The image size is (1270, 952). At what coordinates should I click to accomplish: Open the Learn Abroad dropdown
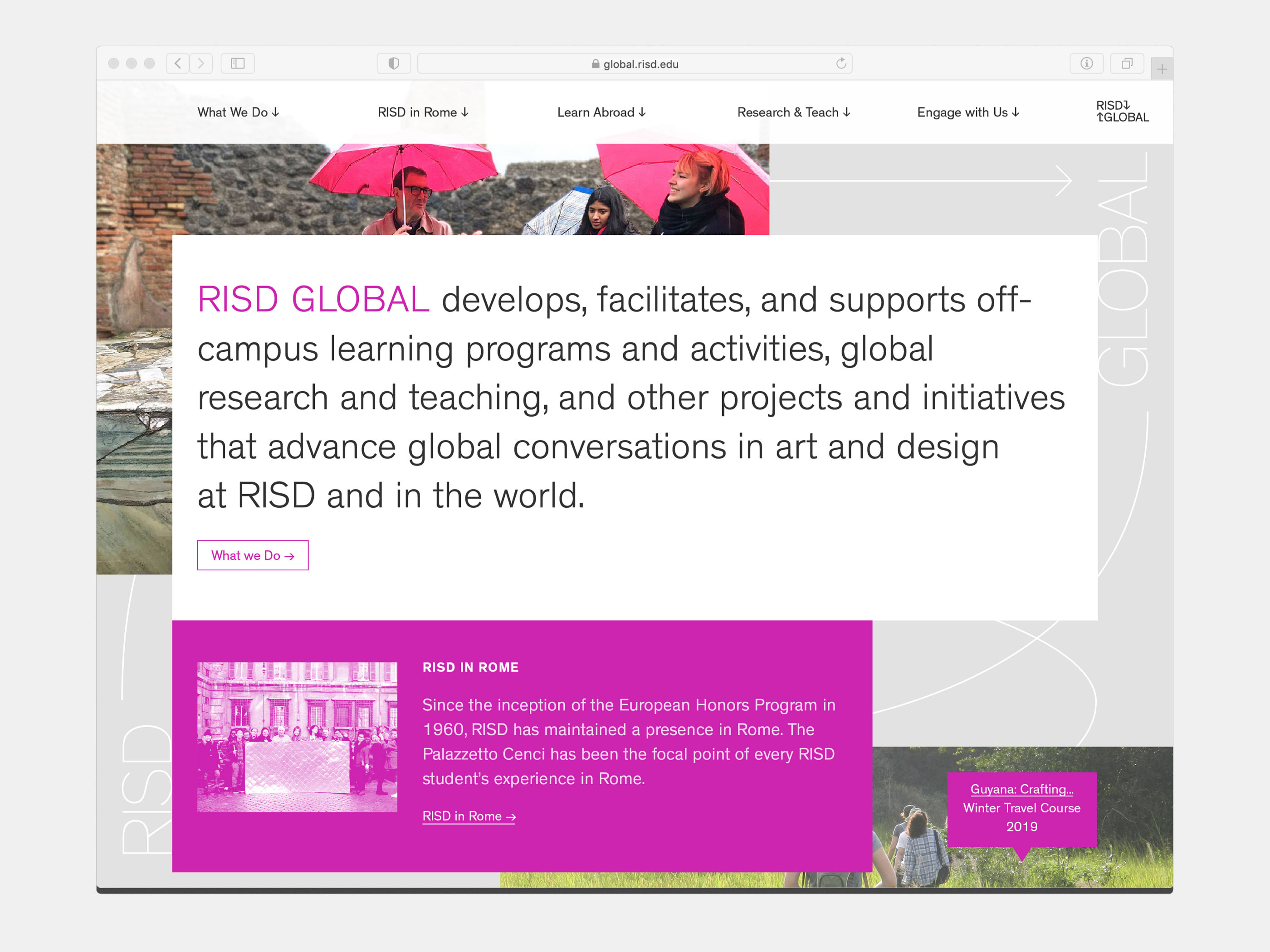602,112
